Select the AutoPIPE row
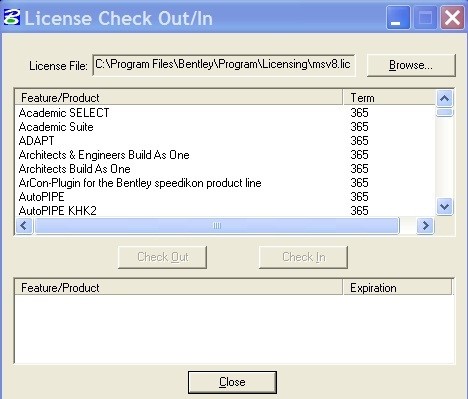This screenshot has height=399, width=468. 225,197
